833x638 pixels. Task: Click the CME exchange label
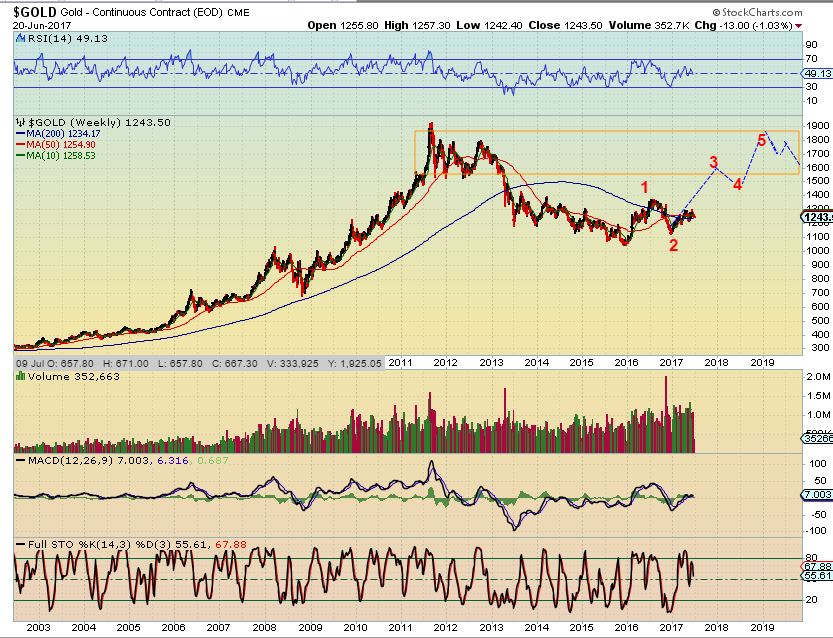[x=239, y=13]
